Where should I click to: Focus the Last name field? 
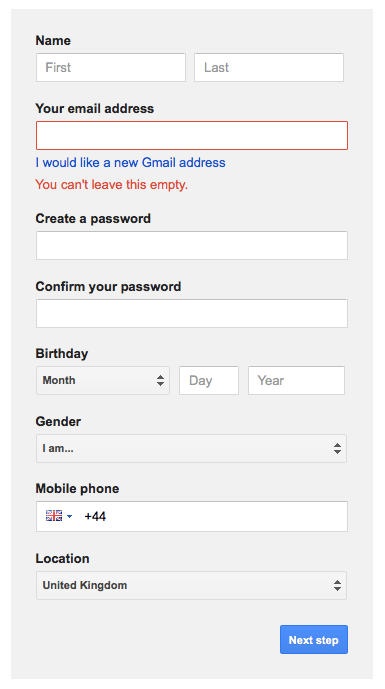click(x=269, y=68)
